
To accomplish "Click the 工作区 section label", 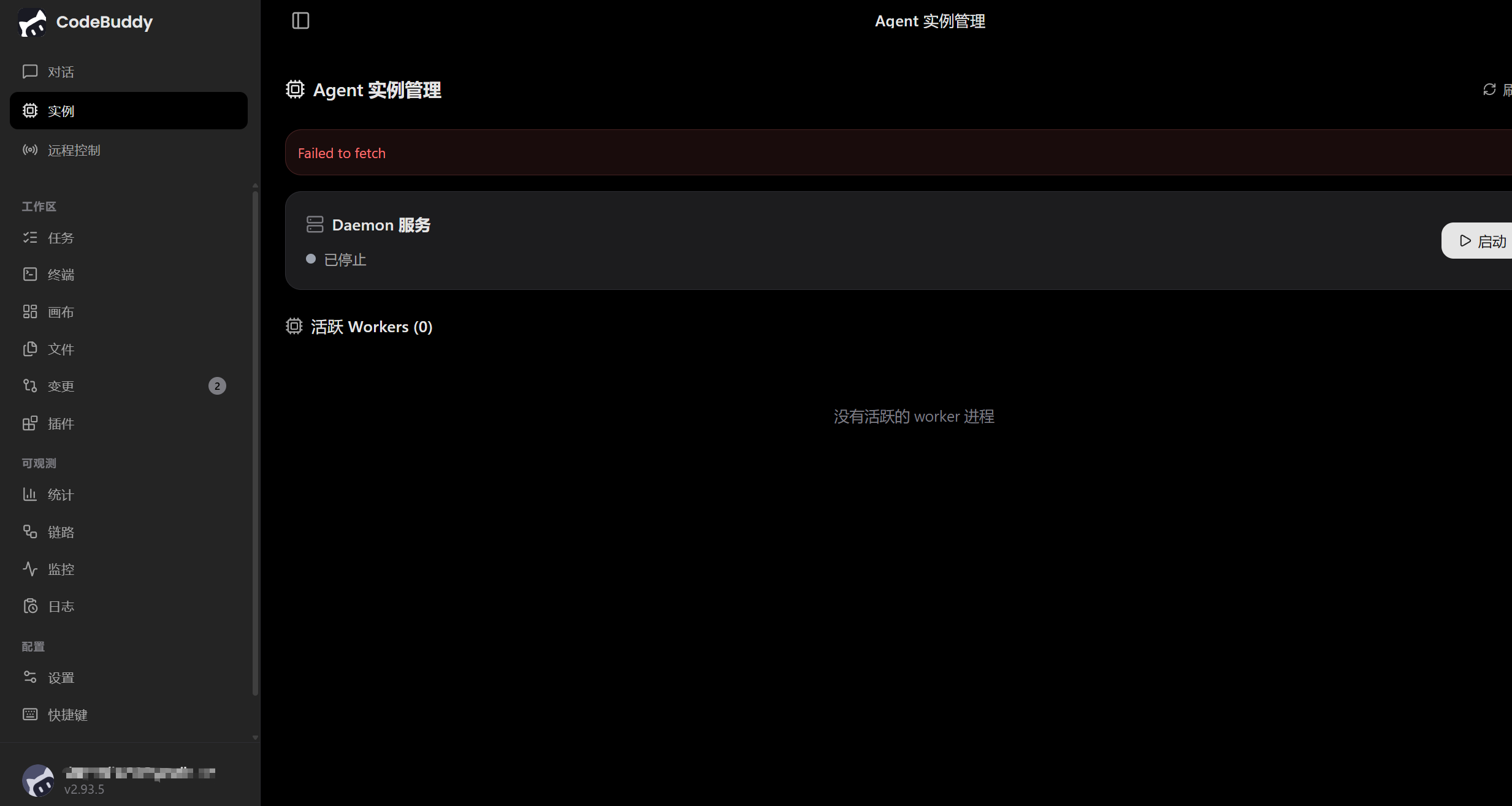I will 39,206.
